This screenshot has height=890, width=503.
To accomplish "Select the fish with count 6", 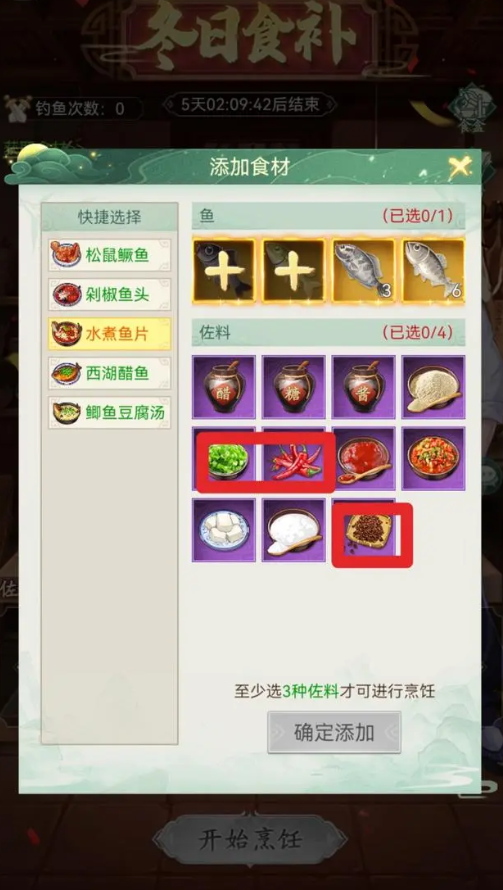I will [434, 270].
